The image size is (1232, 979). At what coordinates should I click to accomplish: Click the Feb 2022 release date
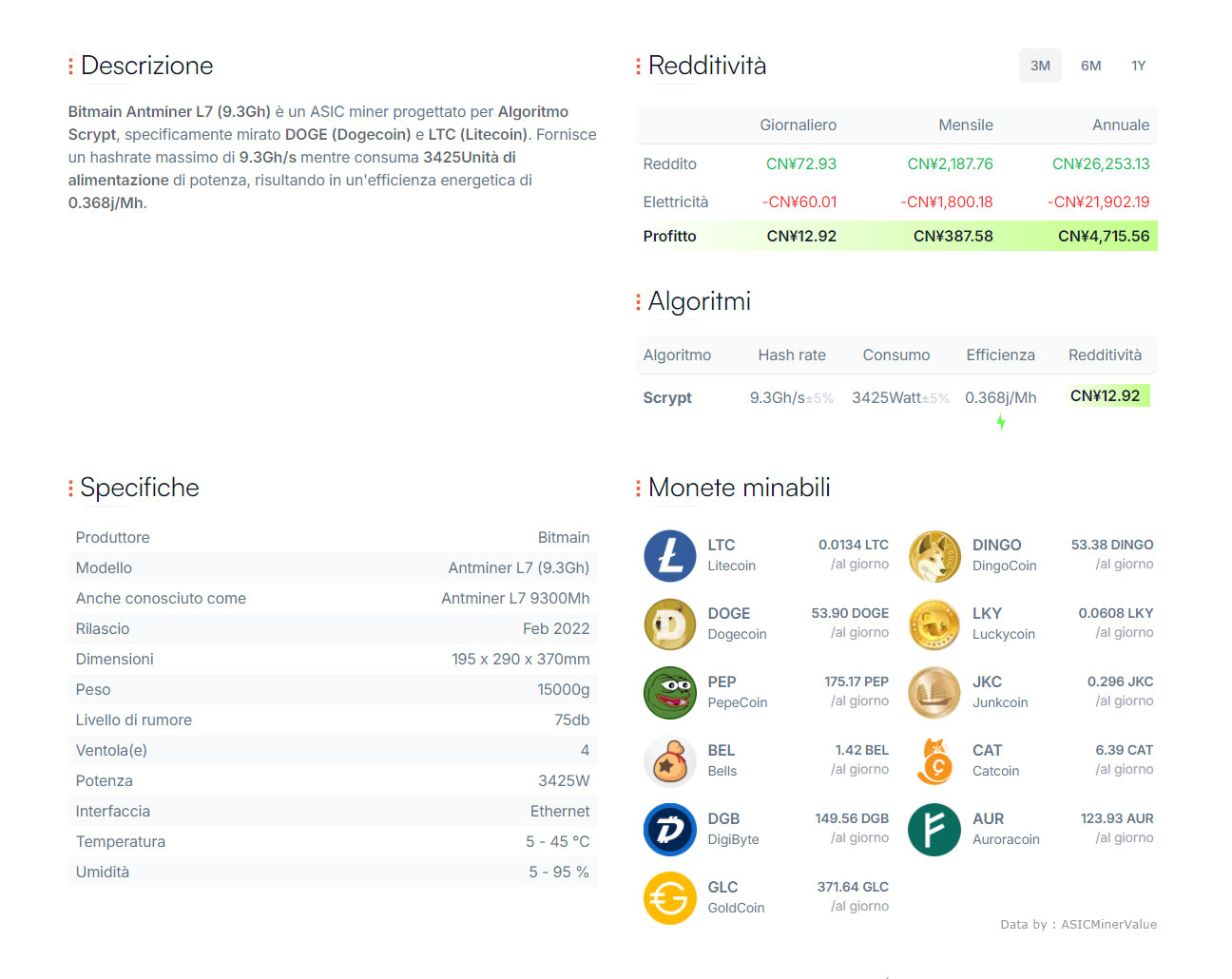556,628
